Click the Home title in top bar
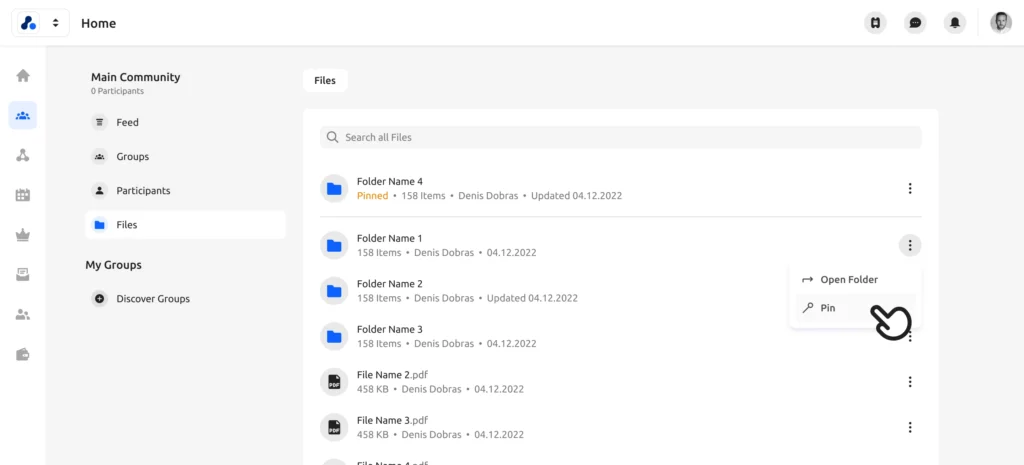This screenshot has width=1024, height=465. pyautogui.click(x=99, y=24)
